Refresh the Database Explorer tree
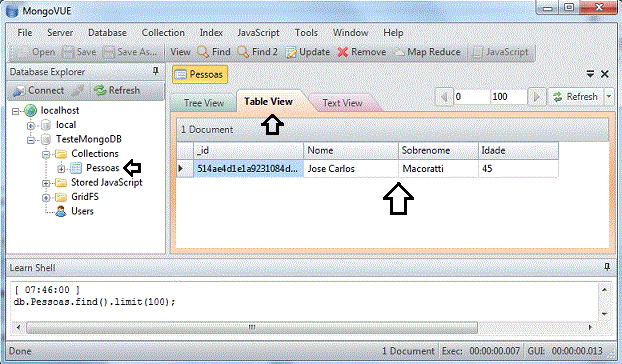The width and height of the screenshot is (622, 364). [x=117, y=90]
